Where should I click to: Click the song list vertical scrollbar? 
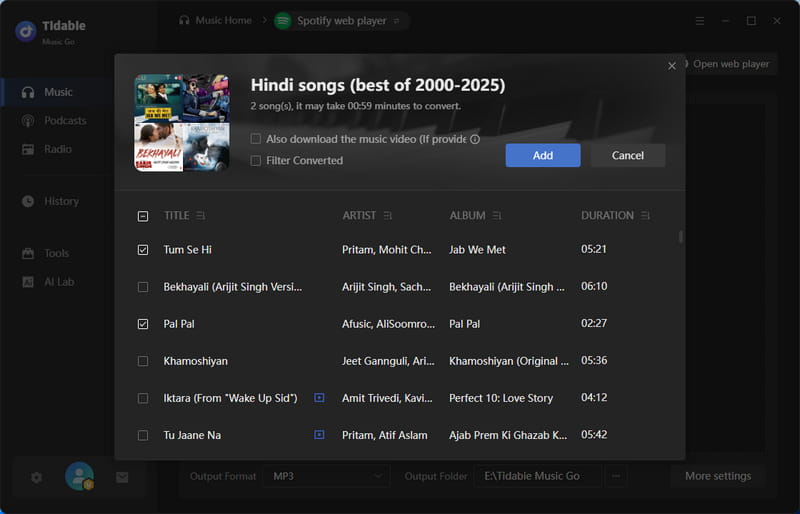coord(681,237)
